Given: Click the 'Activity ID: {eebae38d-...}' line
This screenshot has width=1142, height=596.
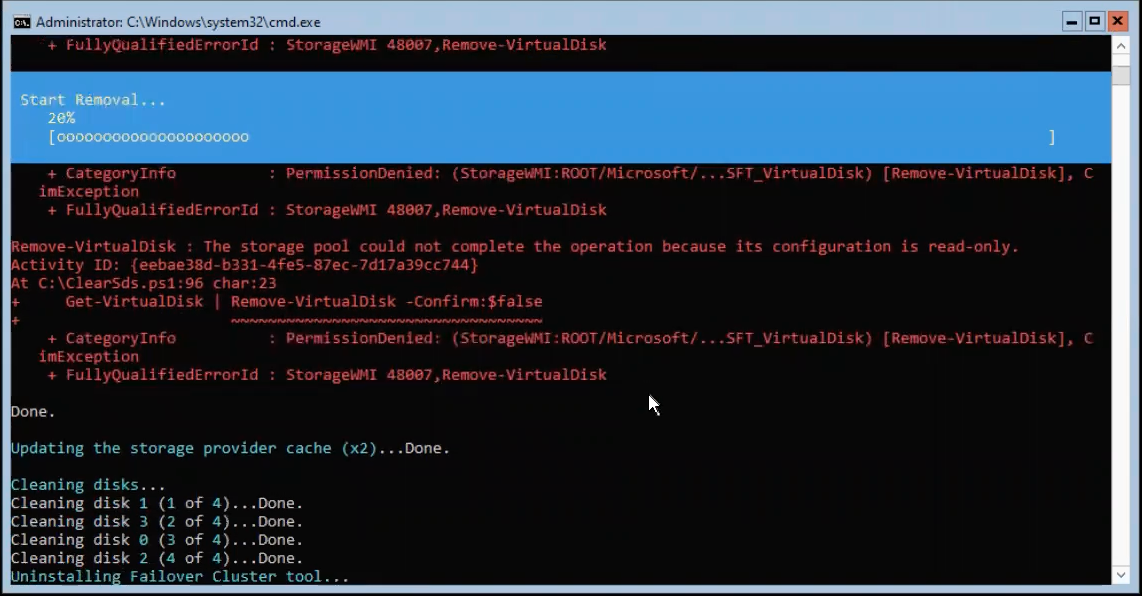Looking at the screenshot, I should pos(245,264).
